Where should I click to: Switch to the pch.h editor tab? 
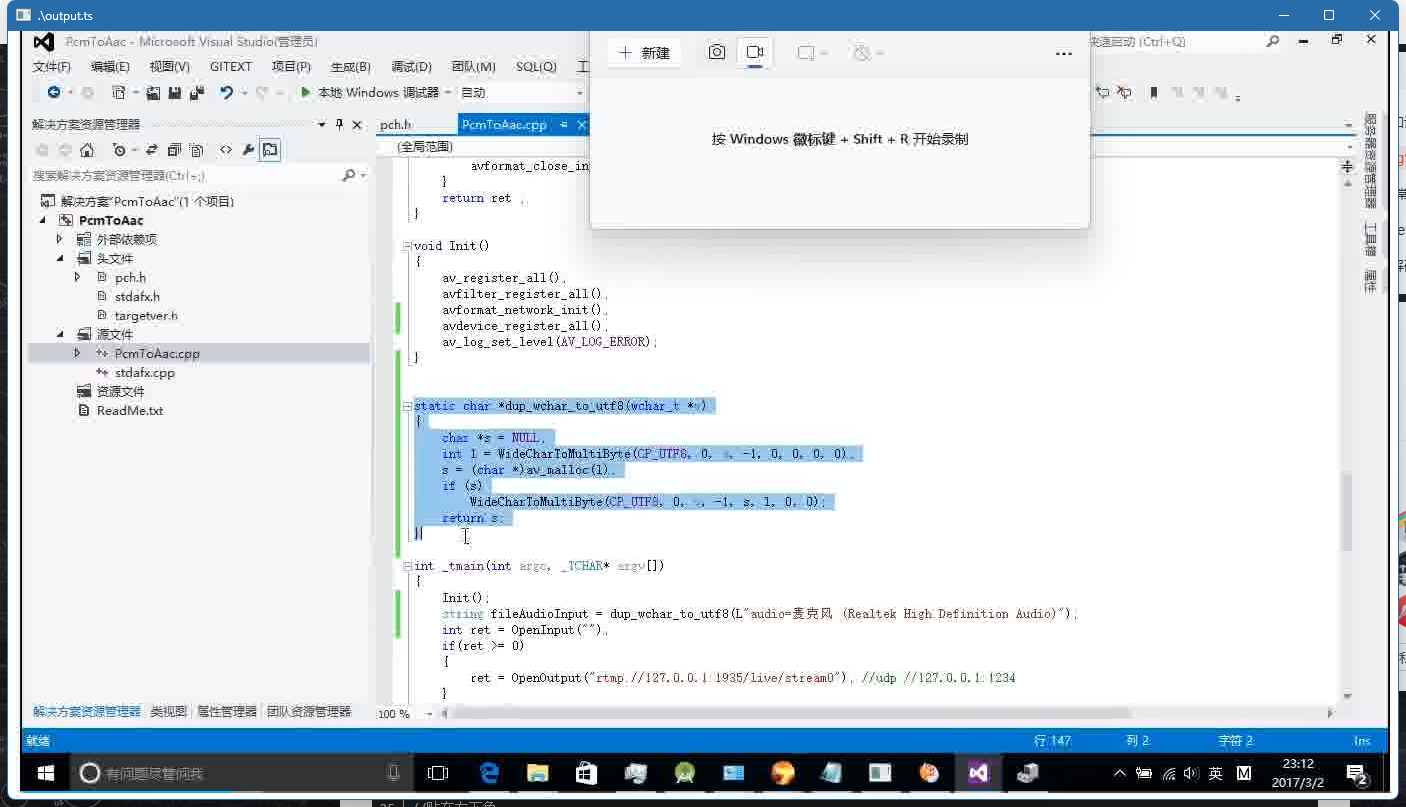[x=395, y=124]
